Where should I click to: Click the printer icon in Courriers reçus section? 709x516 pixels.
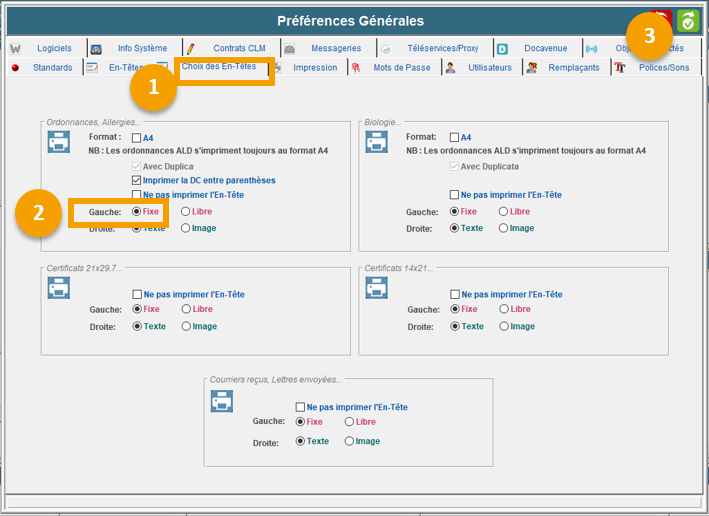[222, 401]
